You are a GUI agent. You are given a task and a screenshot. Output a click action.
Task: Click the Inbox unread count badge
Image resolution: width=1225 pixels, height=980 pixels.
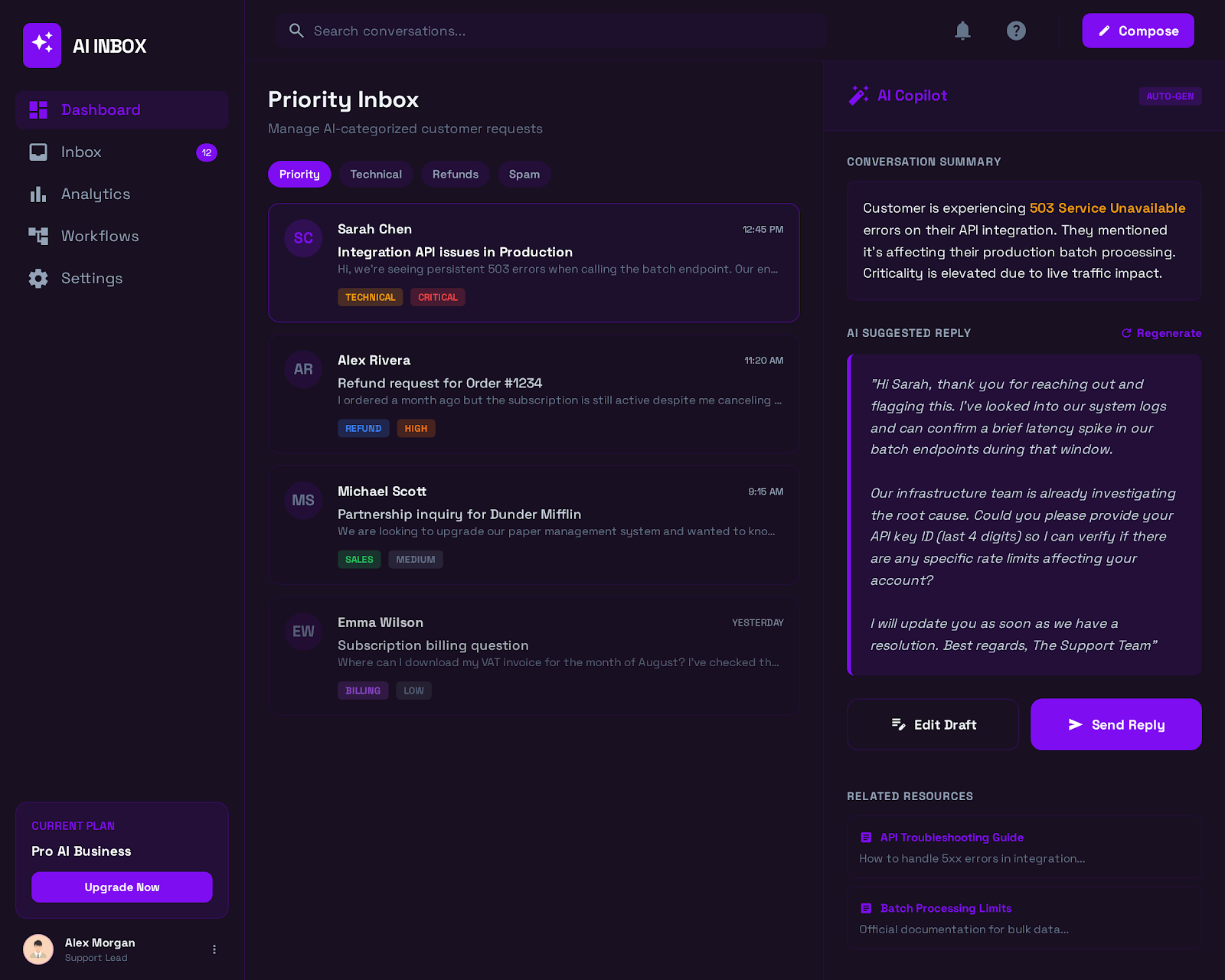pos(206,152)
